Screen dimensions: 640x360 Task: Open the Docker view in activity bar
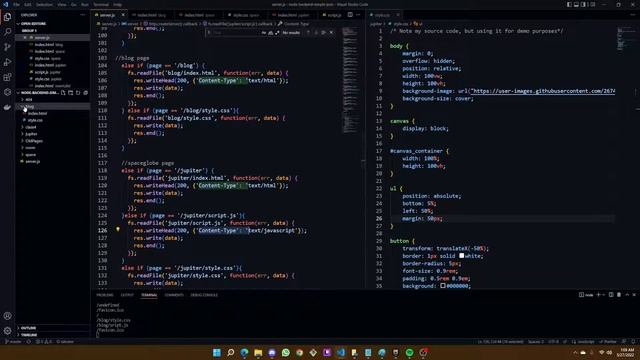pyautogui.click(x=7, y=107)
